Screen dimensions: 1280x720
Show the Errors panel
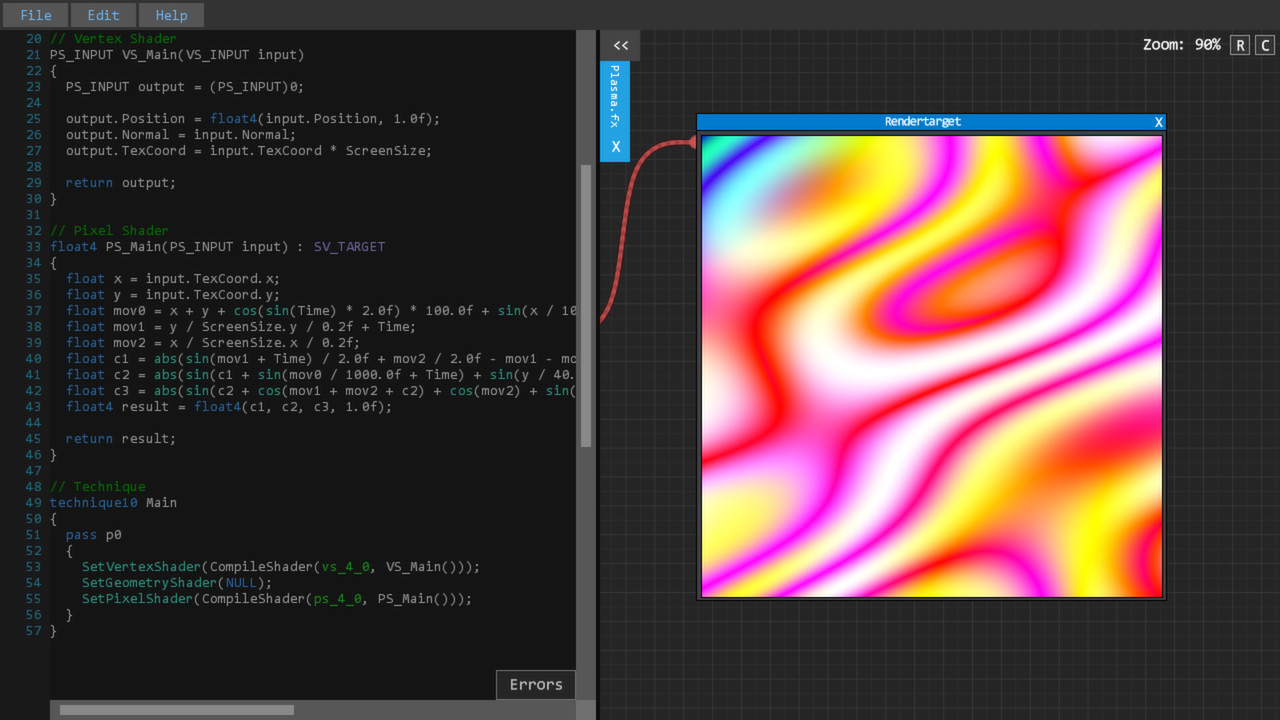click(x=535, y=684)
